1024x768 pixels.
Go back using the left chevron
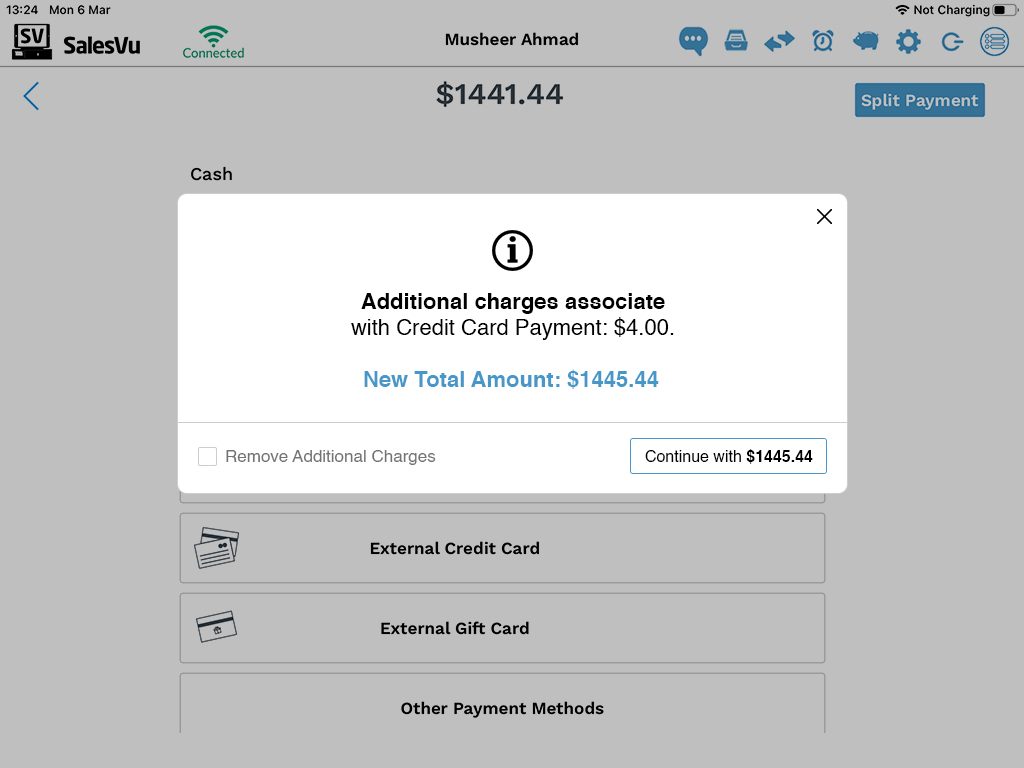[31, 96]
